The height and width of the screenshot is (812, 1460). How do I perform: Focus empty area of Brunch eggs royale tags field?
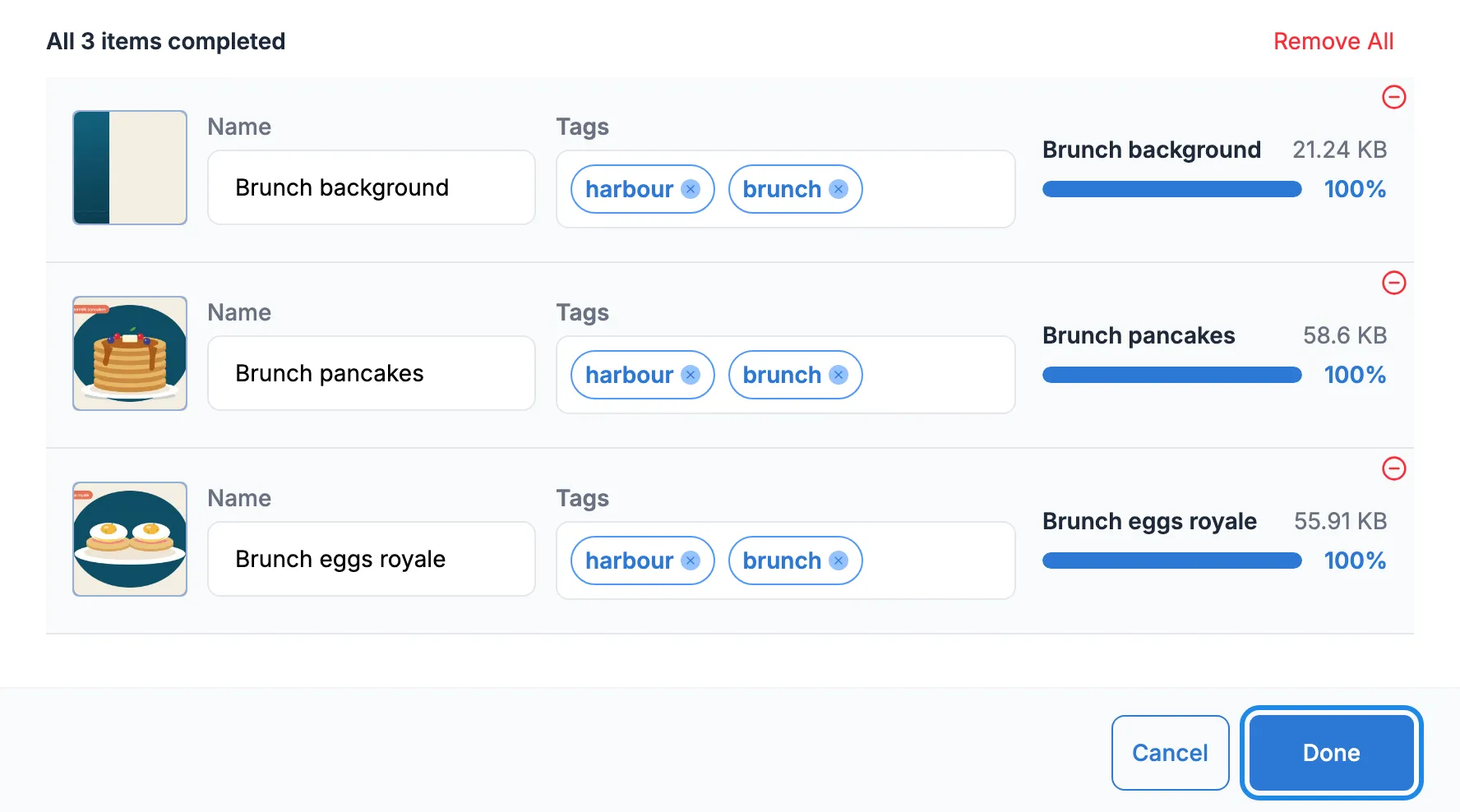click(x=937, y=561)
